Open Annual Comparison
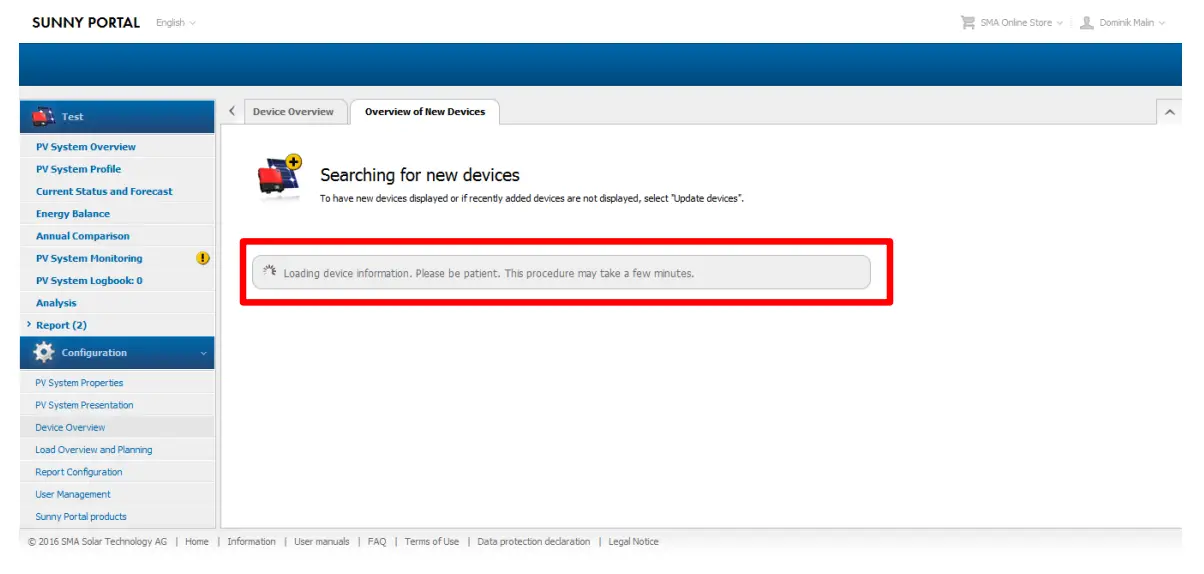Image resolution: width=1204 pixels, height=574 pixels. (83, 236)
